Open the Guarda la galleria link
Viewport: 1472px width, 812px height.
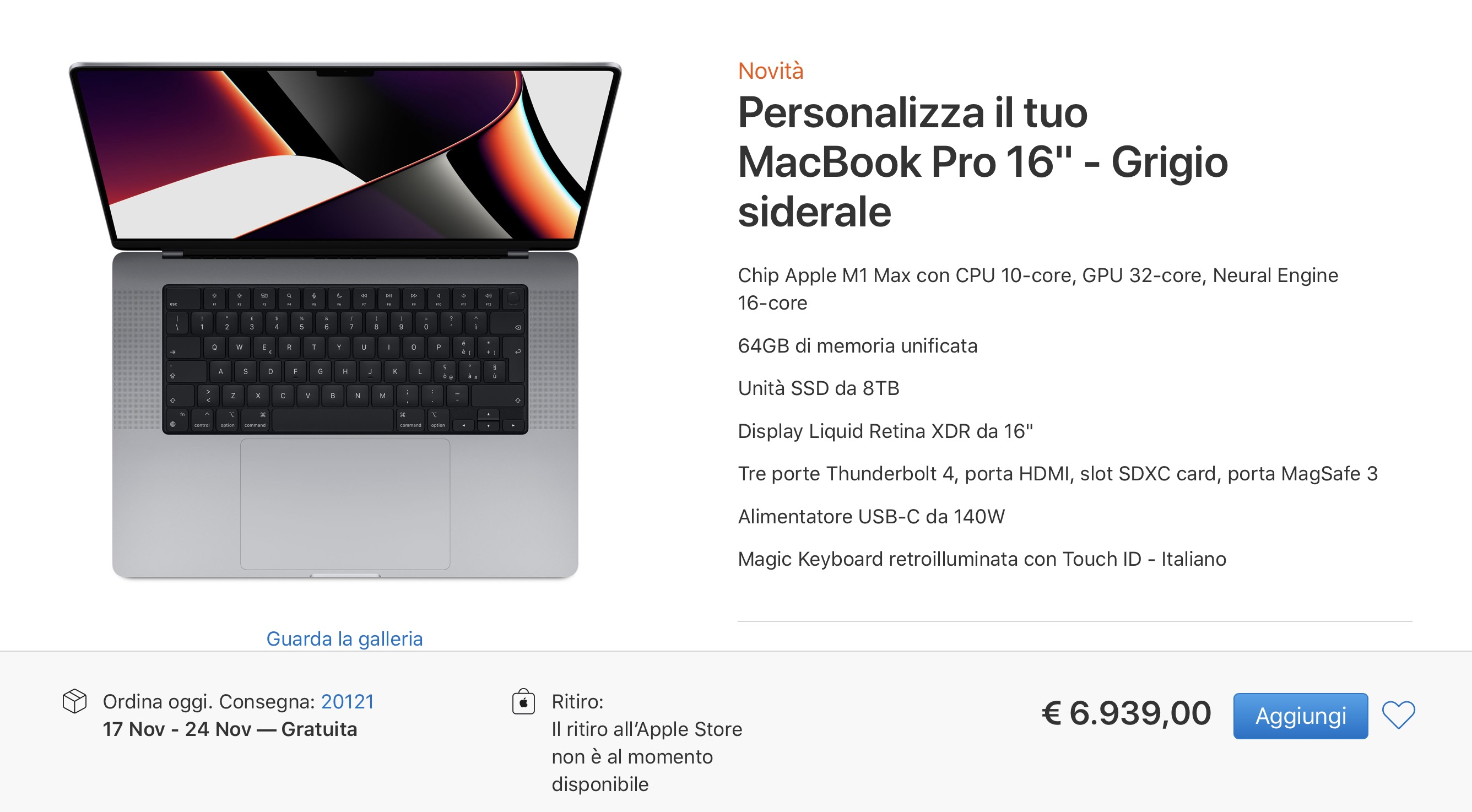pos(344,638)
